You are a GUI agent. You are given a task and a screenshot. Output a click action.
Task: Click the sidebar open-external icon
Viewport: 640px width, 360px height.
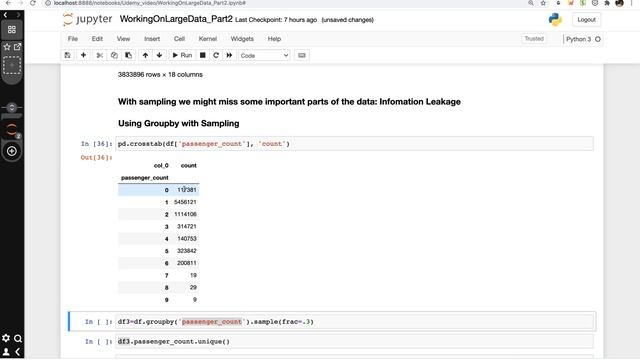(x=17, y=47)
